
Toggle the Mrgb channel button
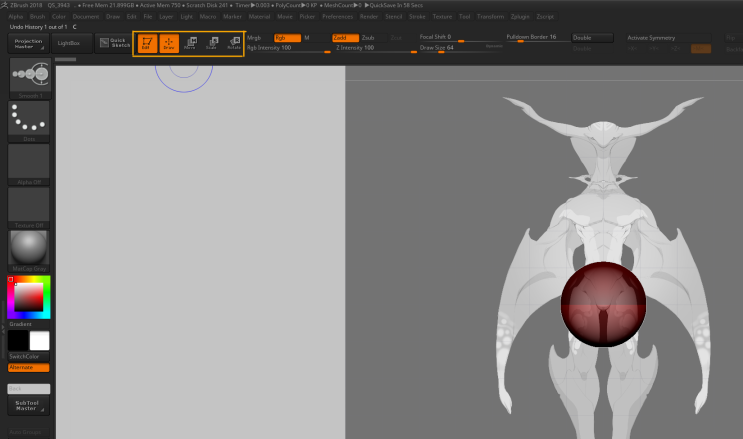coord(255,37)
